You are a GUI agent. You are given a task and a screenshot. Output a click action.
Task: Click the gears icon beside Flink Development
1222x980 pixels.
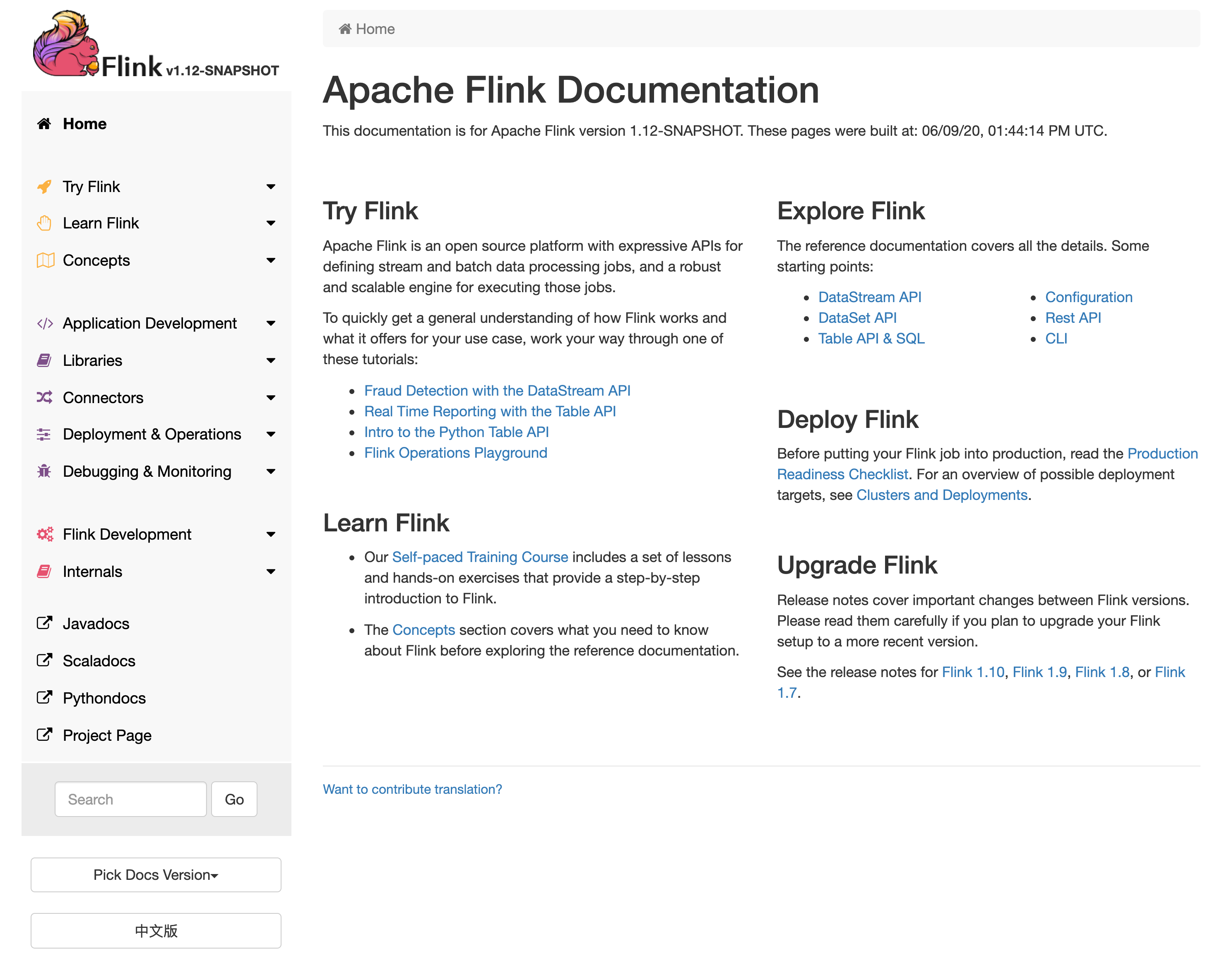pos(45,534)
